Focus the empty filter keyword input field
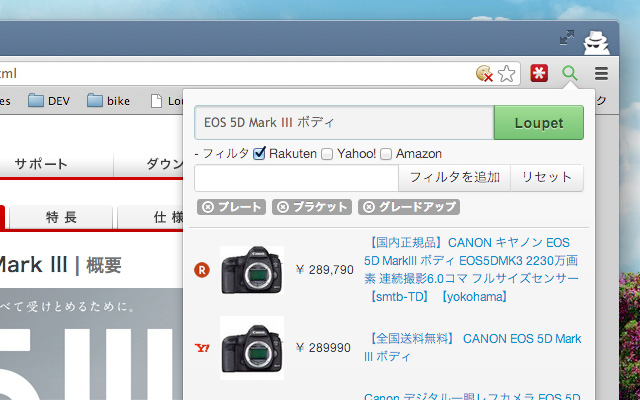640x400 pixels. pos(296,178)
